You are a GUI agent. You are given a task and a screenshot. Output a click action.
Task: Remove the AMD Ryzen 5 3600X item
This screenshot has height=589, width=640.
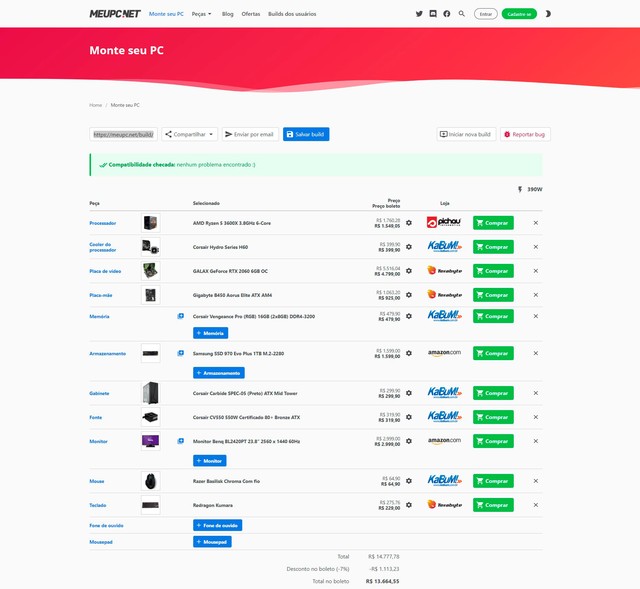536,223
